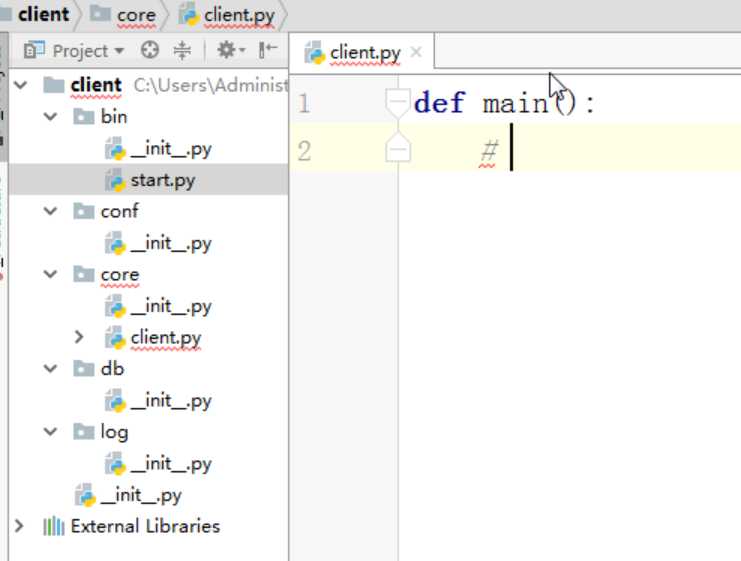Select __init__.py under log folder
Screen dimensions: 741x561
click(171, 463)
